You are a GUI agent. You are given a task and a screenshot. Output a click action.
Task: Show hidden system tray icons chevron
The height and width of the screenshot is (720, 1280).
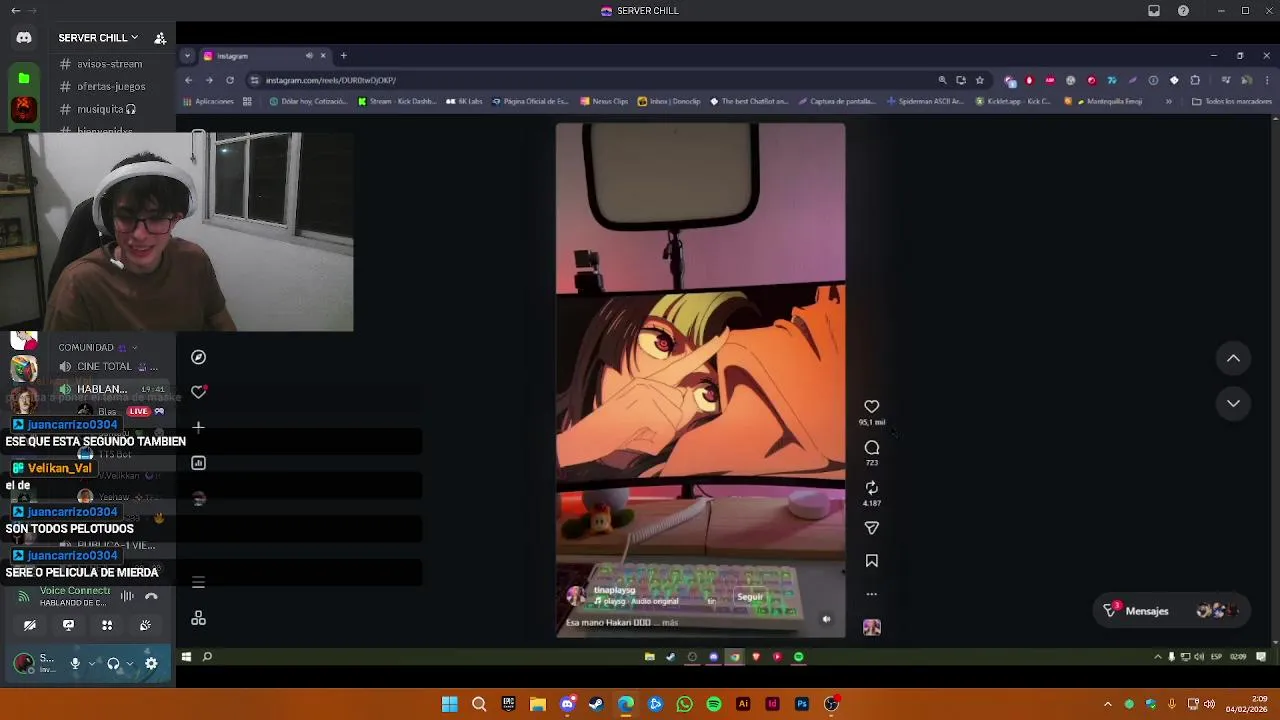[1107, 704]
